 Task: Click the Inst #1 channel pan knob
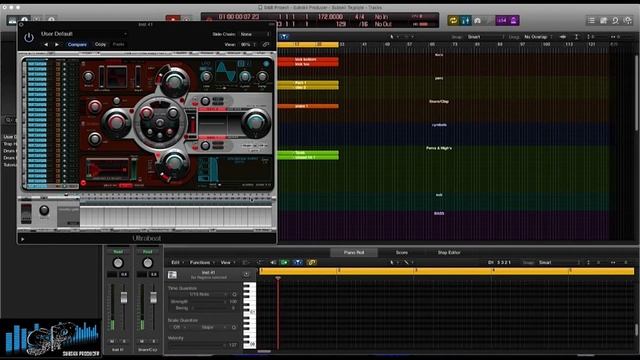(118, 263)
